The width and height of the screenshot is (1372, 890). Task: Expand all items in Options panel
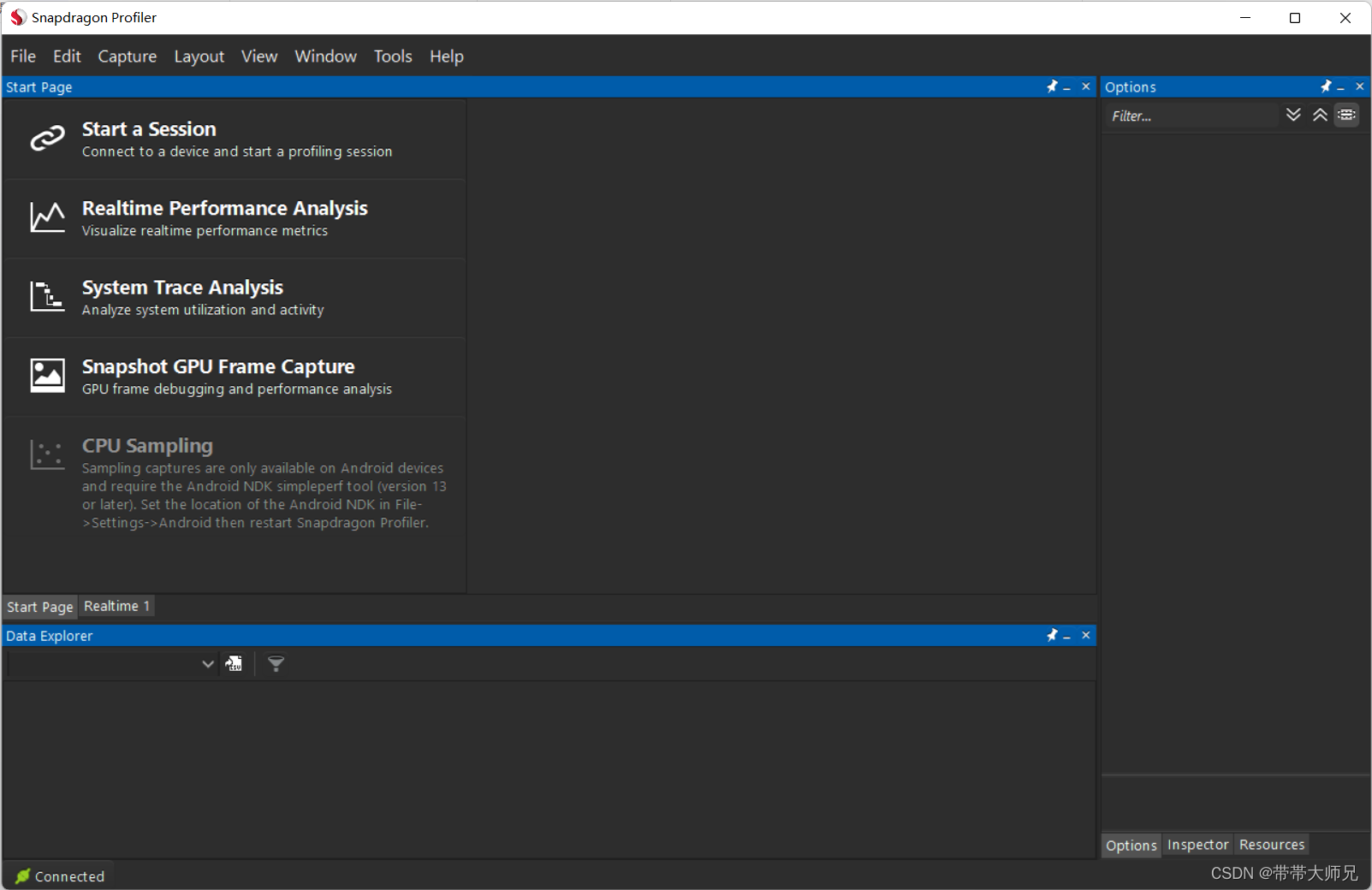click(1293, 115)
